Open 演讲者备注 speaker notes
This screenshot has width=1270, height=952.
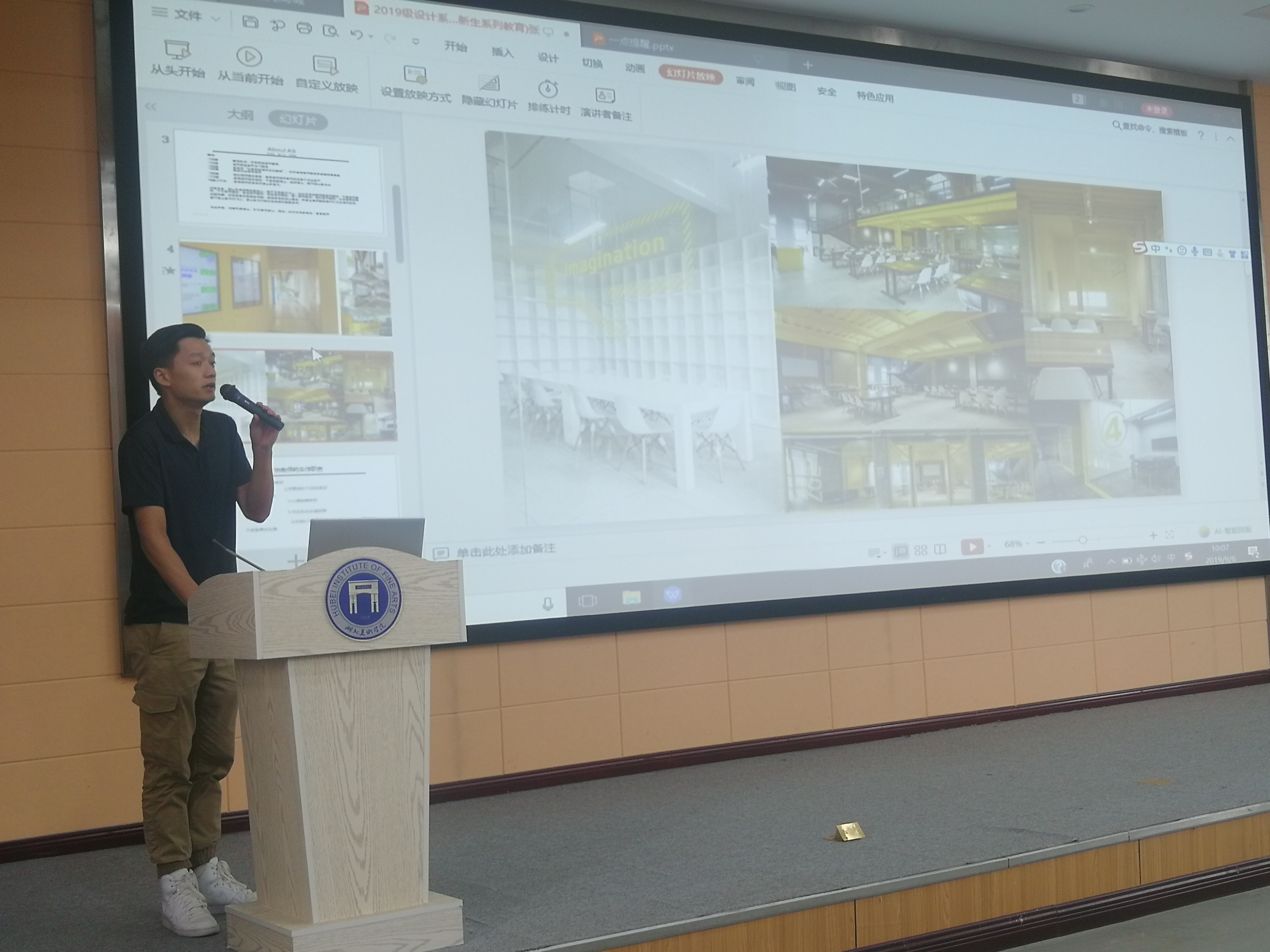click(605, 95)
